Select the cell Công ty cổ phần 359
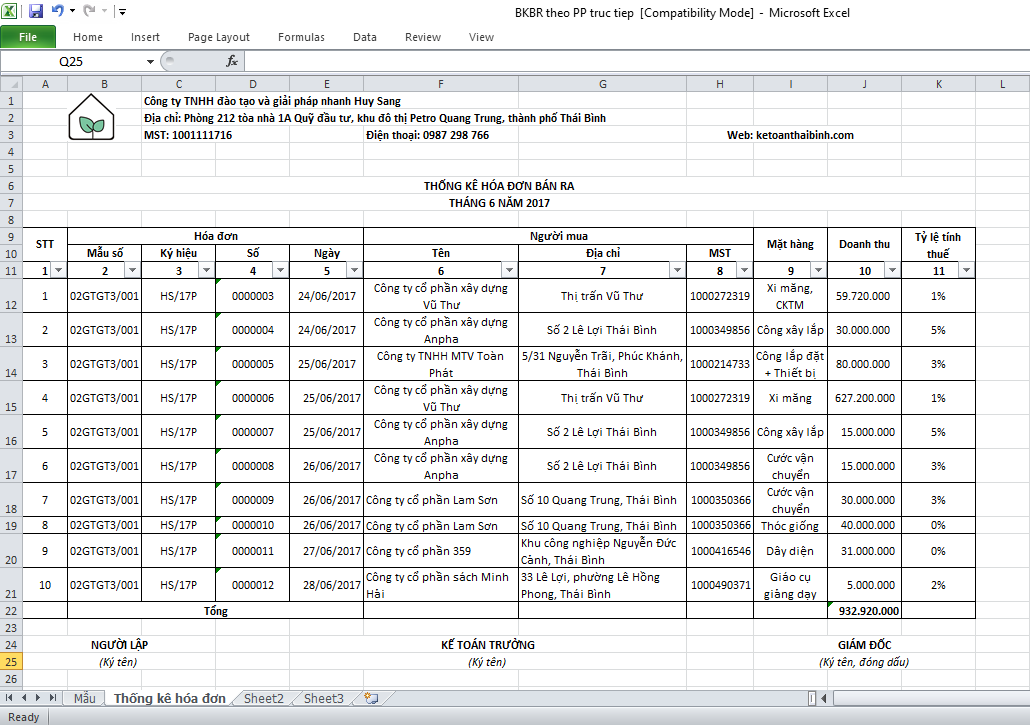 pyautogui.click(x=441, y=551)
